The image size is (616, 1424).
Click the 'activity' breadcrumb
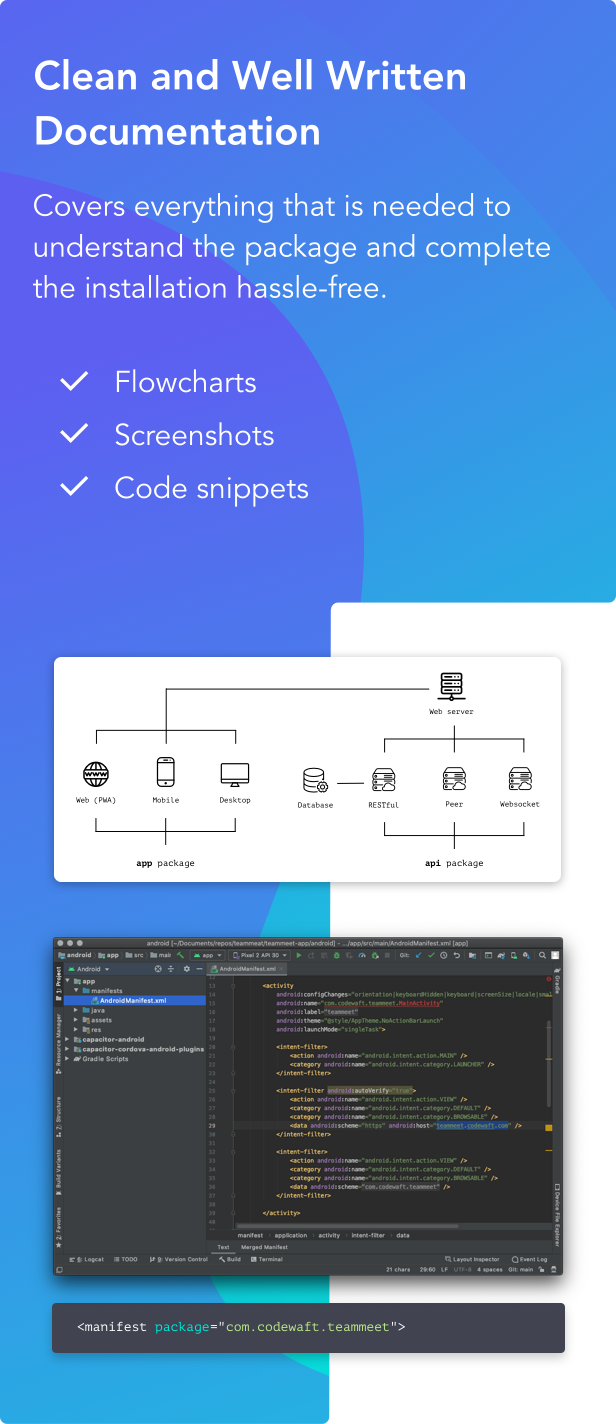click(x=329, y=1235)
